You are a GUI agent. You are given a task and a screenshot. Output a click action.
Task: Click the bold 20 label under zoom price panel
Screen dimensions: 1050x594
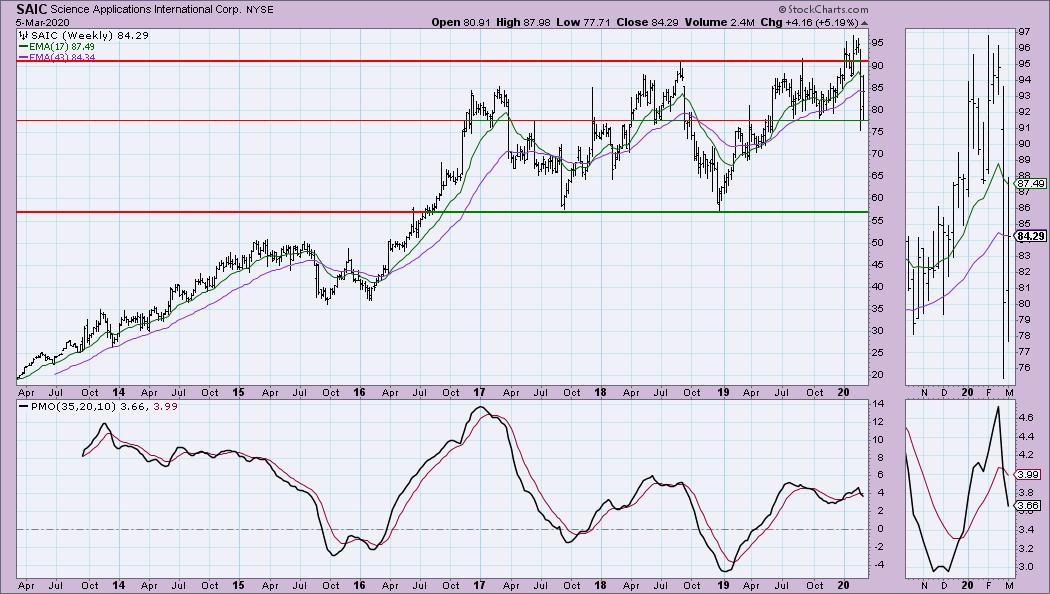click(967, 393)
